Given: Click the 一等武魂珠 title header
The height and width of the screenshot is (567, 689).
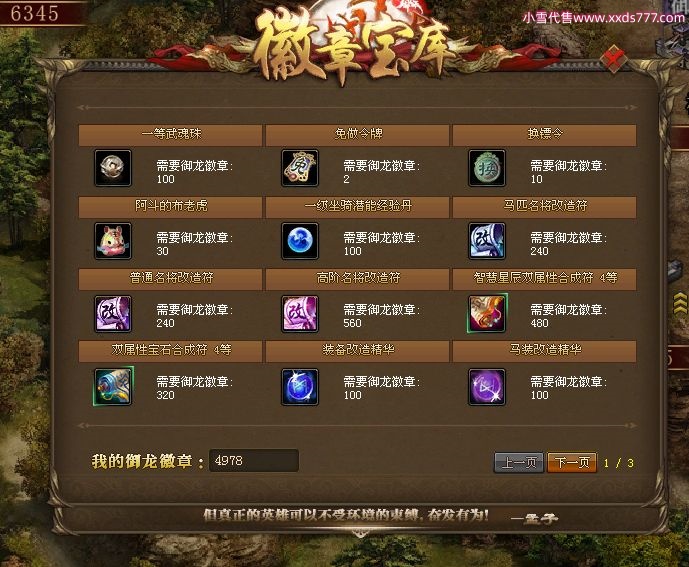Looking at the screenshot, I should (x=170, y=134).
